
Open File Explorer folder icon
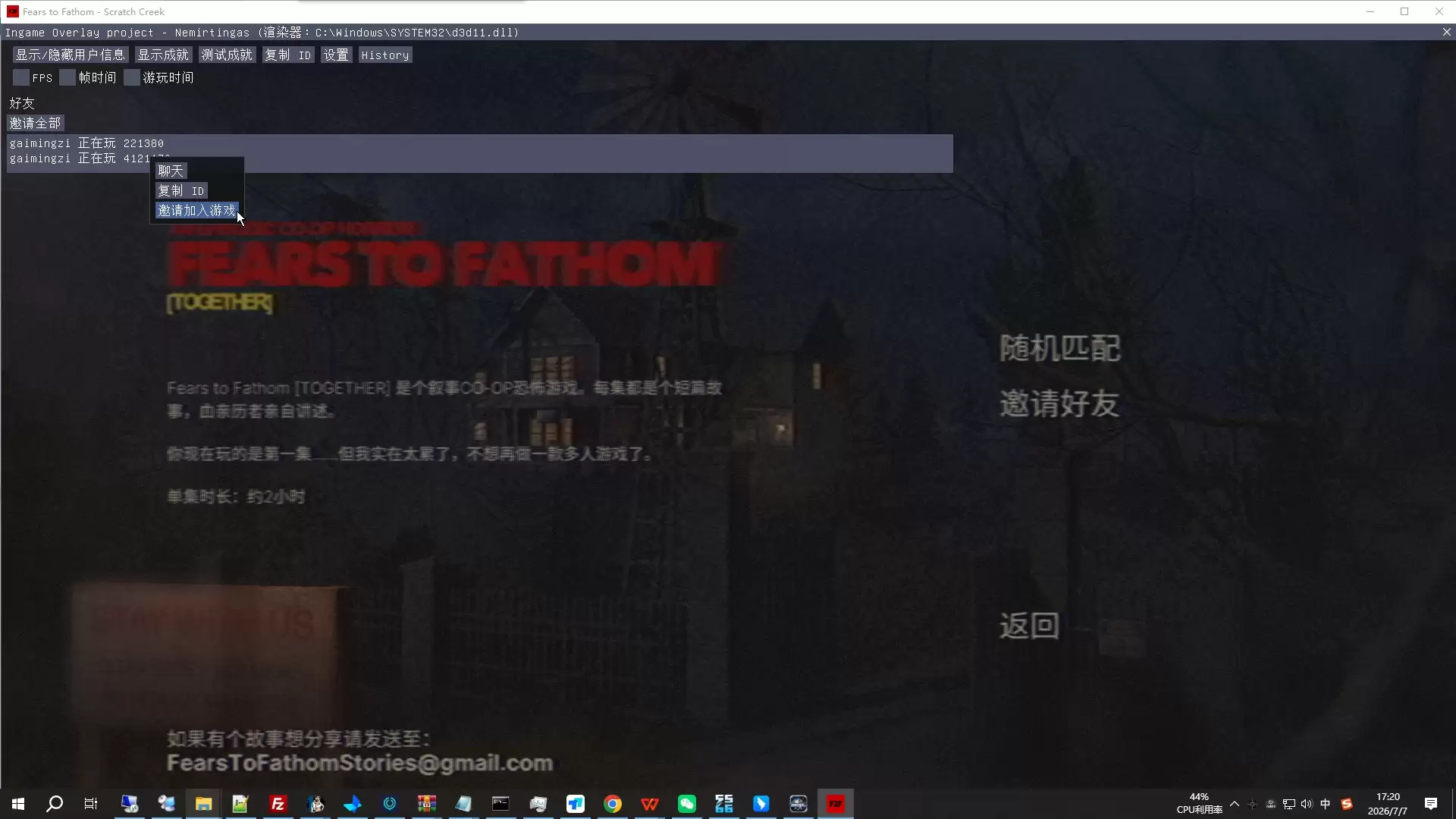(203, 804)
